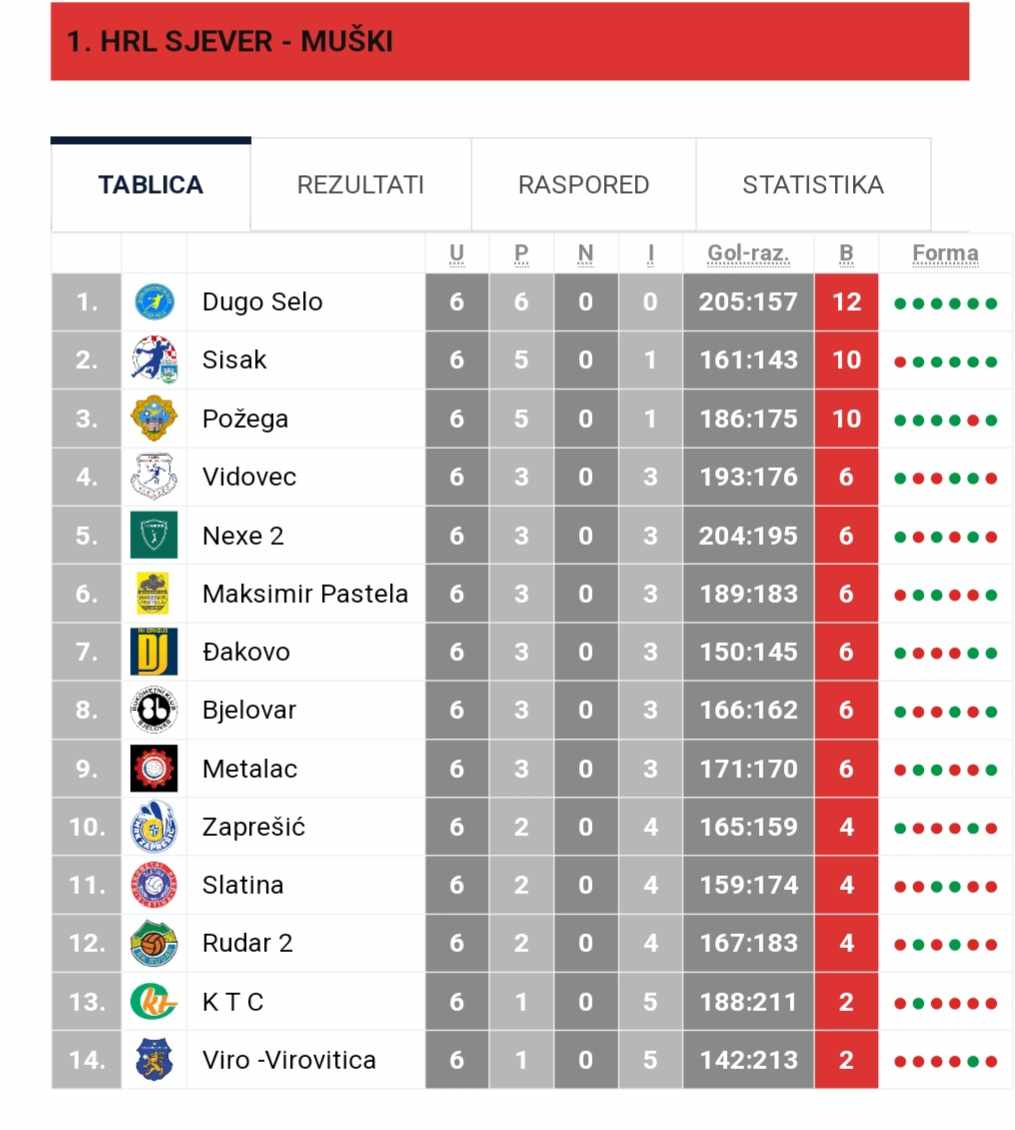The height and width of the screenshot is (1130, 1015).
Task: Click the Zaprešić team name
Action: tap(253, 827)
